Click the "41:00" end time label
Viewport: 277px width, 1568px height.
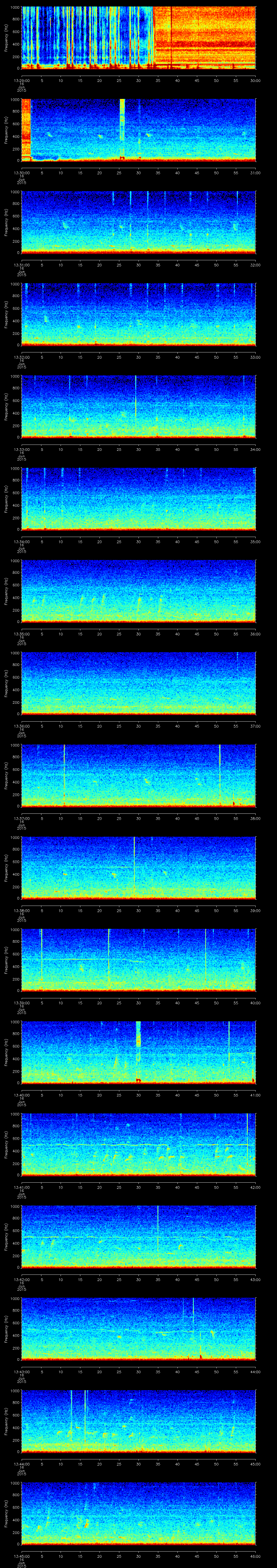tap(256, 1095)
